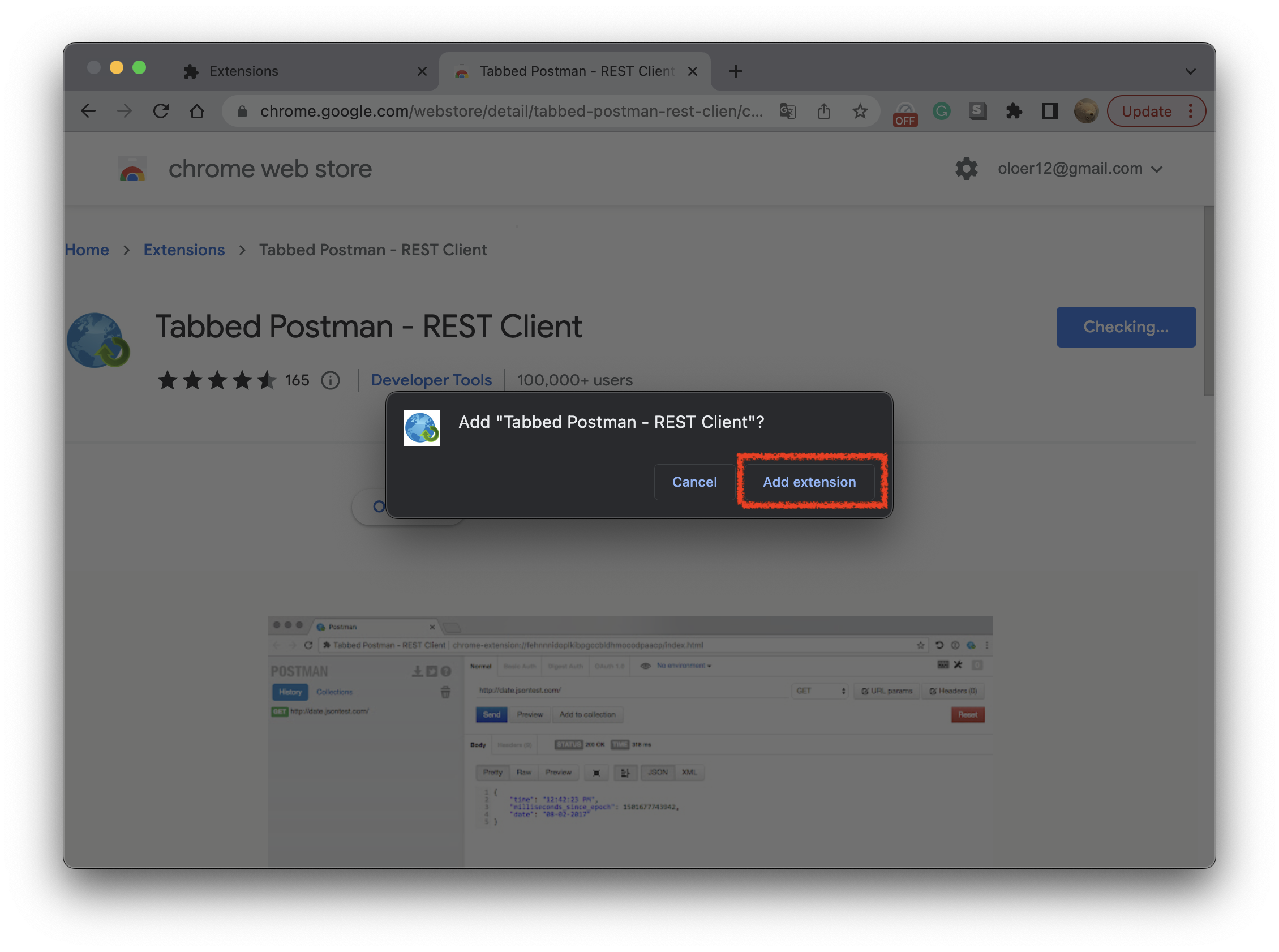Click the rating info icon beside 165
The width and height of the screenshot is (1279, 952).
pos(331,380)
